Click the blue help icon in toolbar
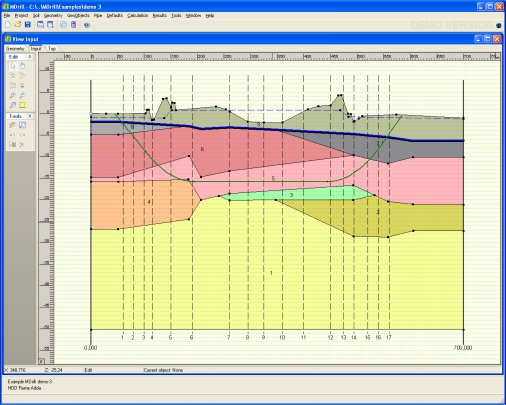 tap(87, 25)
